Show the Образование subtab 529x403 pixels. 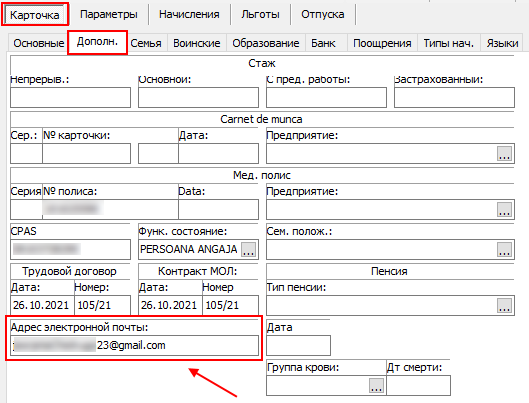point(266,43)
